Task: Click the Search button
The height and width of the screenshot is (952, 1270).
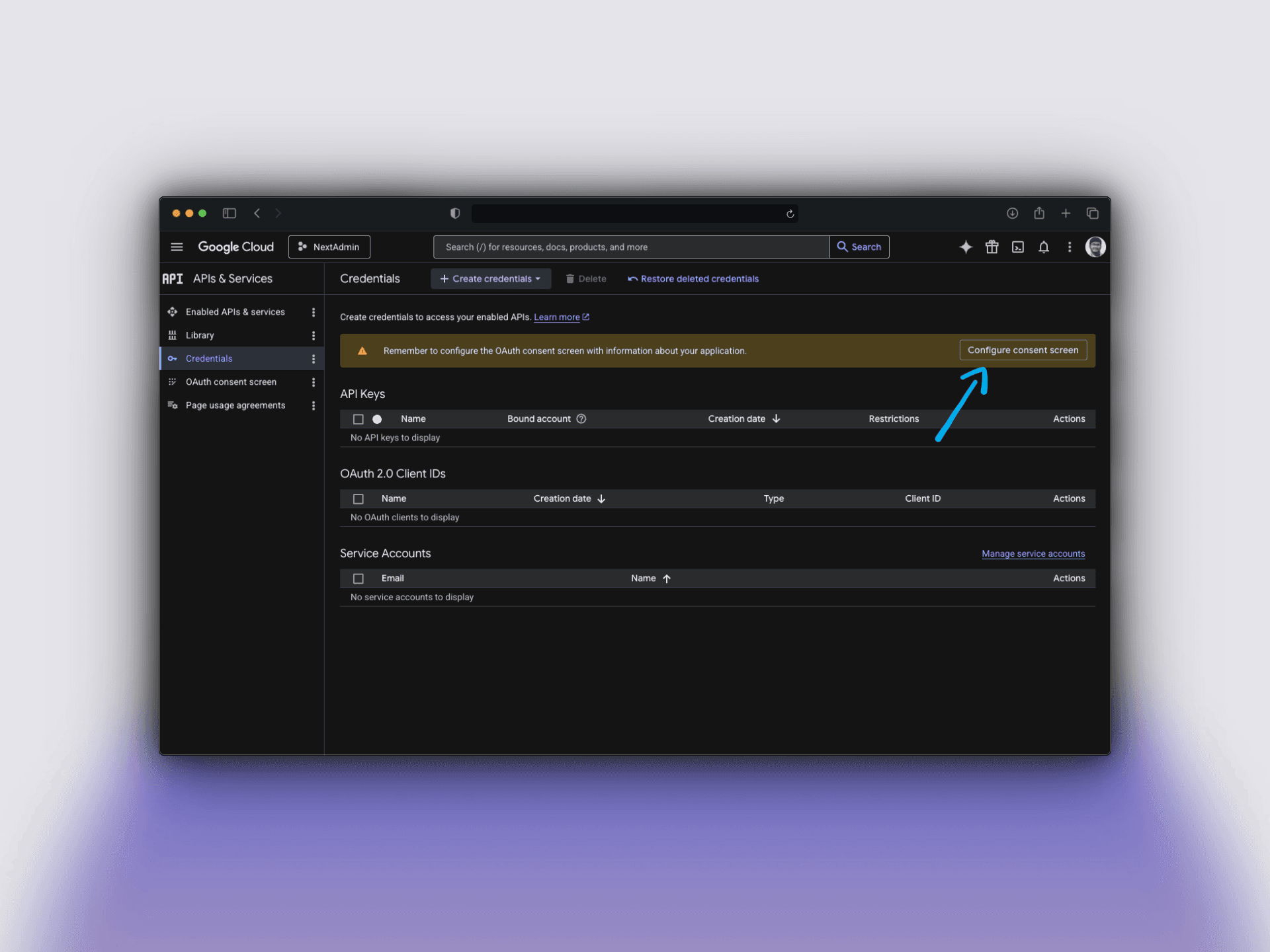Action: [859, 247]
